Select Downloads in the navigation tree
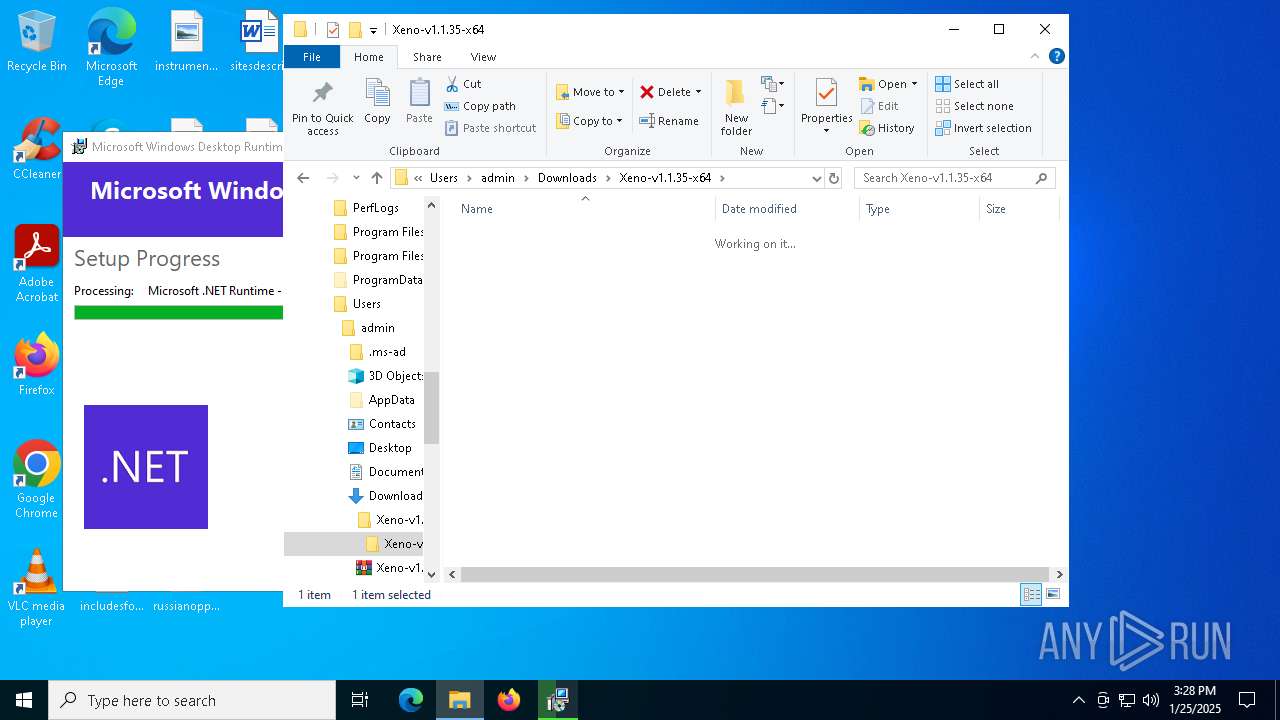 point(394,496)
